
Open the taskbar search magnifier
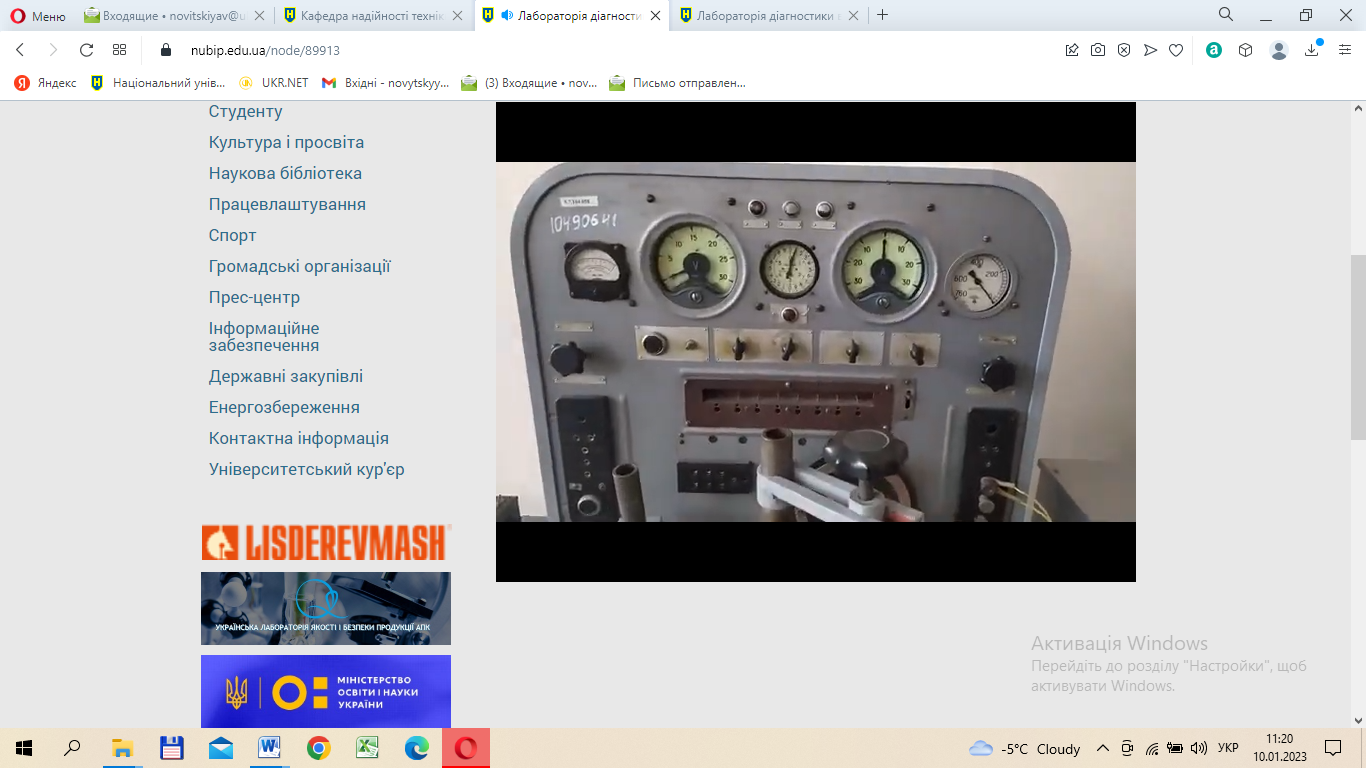click(x=72, y=748)
